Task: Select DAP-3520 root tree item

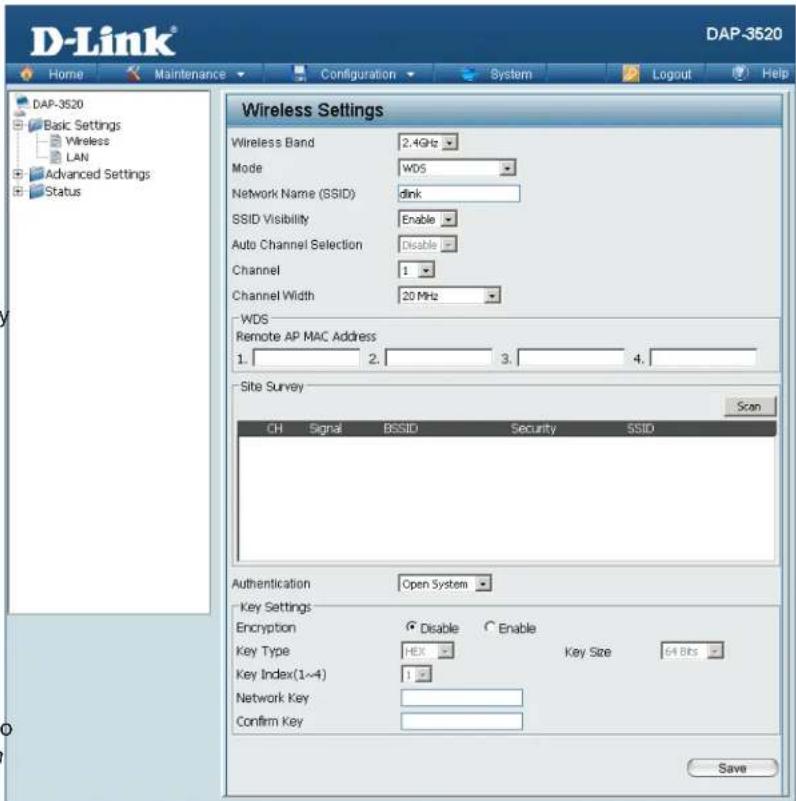Action: tap(58, 104)
